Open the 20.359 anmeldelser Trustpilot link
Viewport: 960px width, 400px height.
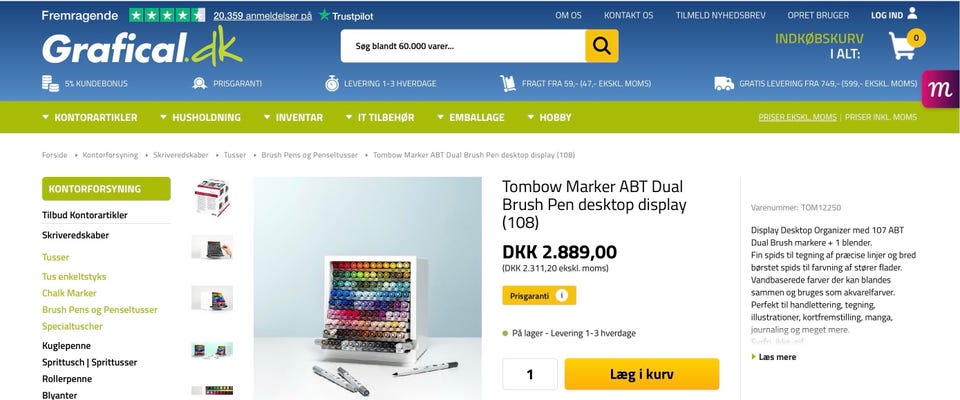click(x=263, y=16)
